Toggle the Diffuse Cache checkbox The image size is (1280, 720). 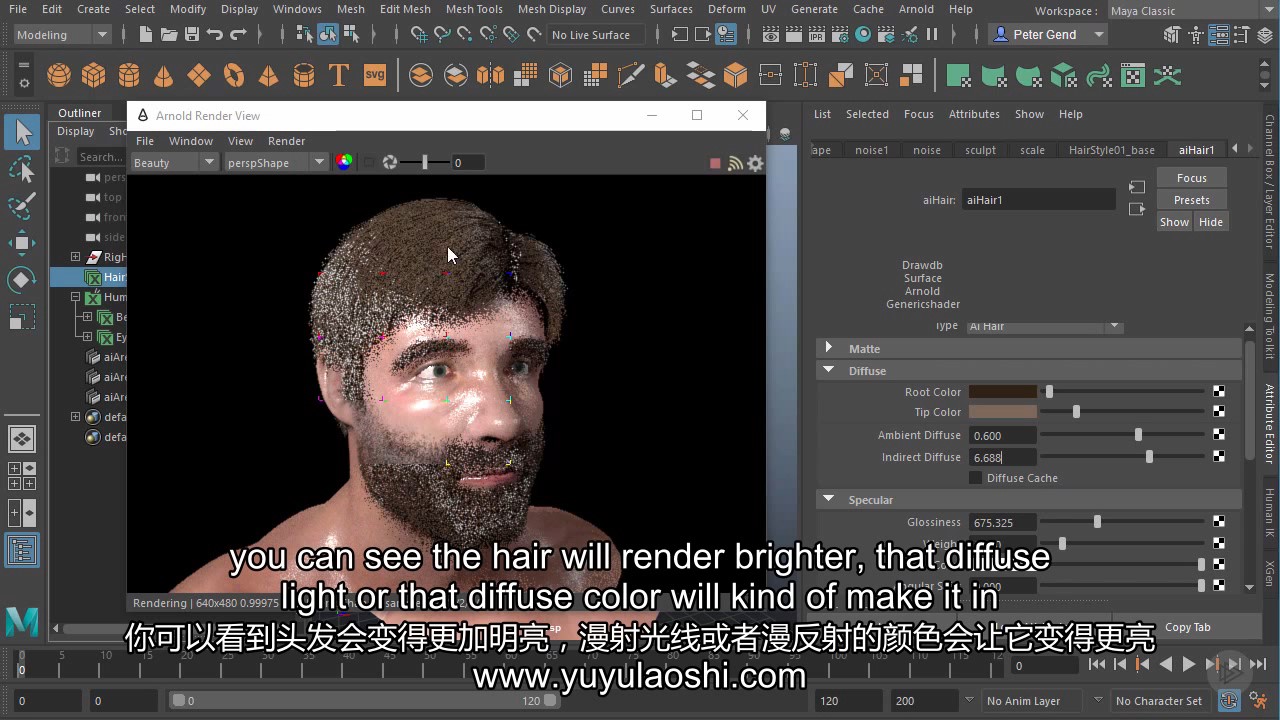976,478
